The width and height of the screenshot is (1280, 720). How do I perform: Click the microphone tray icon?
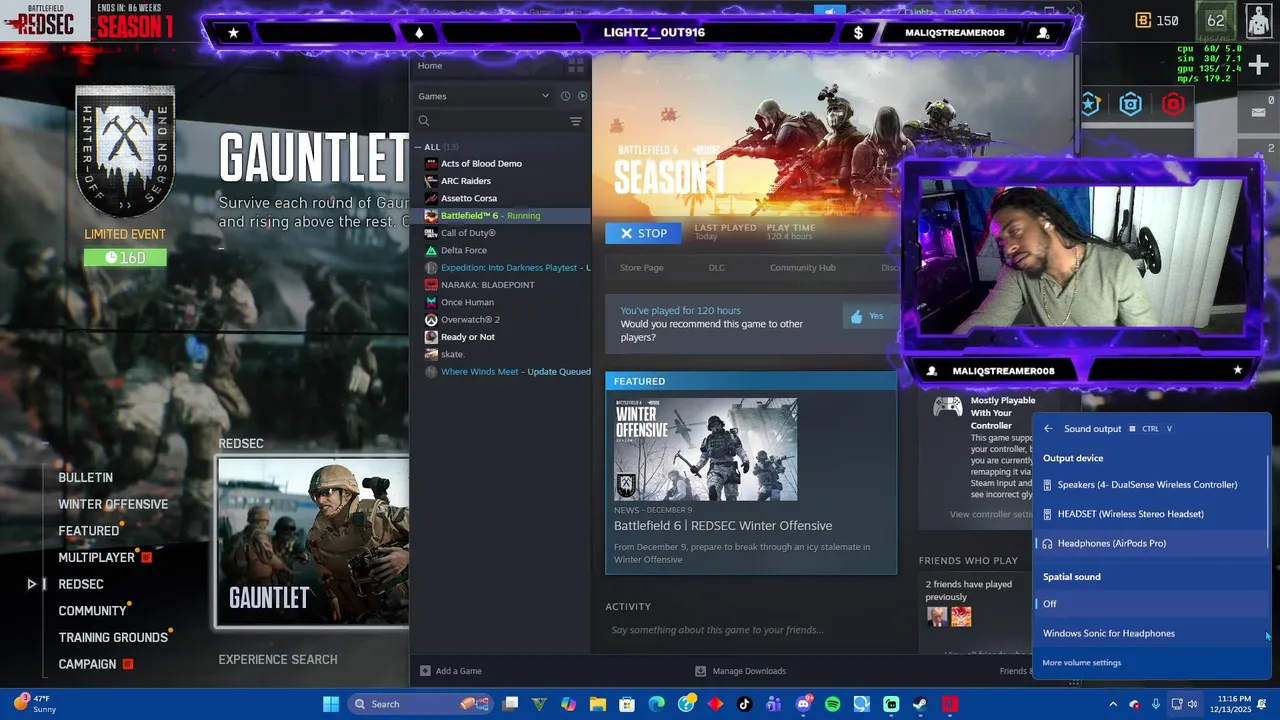[1156, 704]
